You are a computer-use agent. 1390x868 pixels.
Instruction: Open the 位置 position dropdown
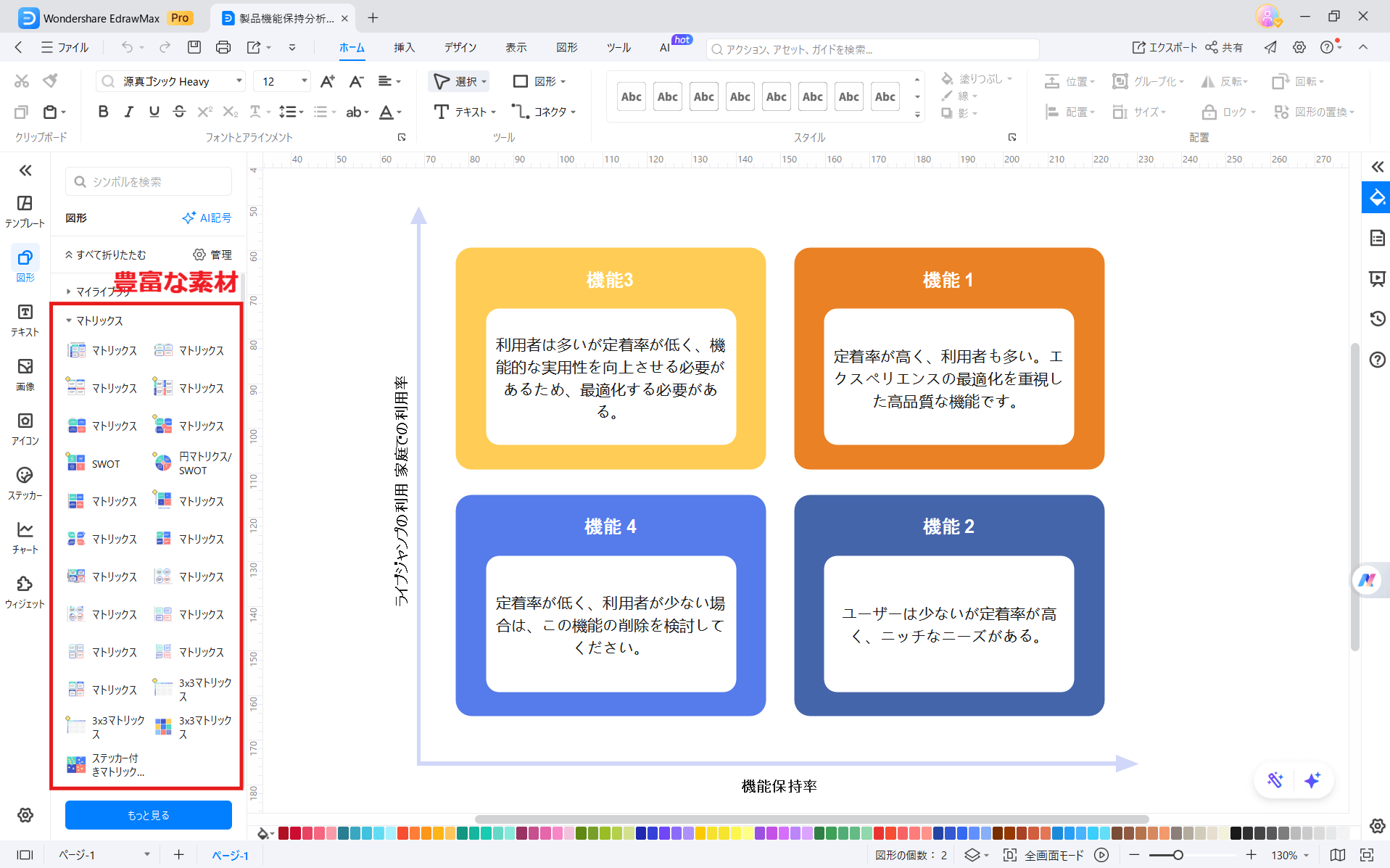pyautogui.click(x=1070, y=81)
